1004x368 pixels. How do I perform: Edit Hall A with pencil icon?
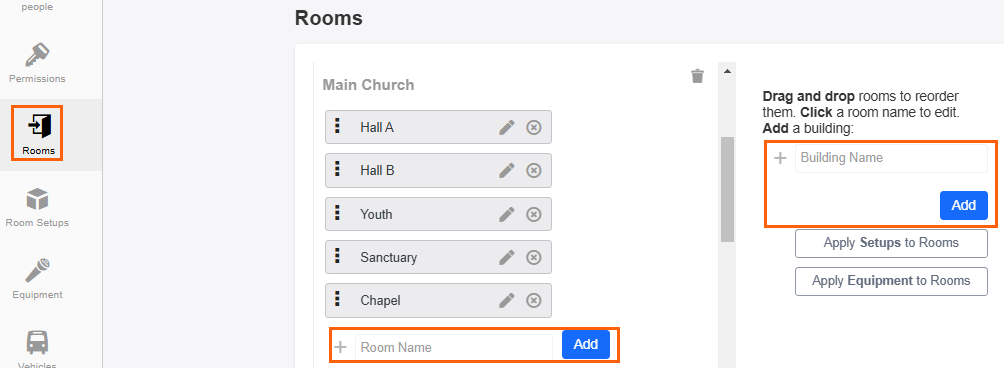point(506,127)
